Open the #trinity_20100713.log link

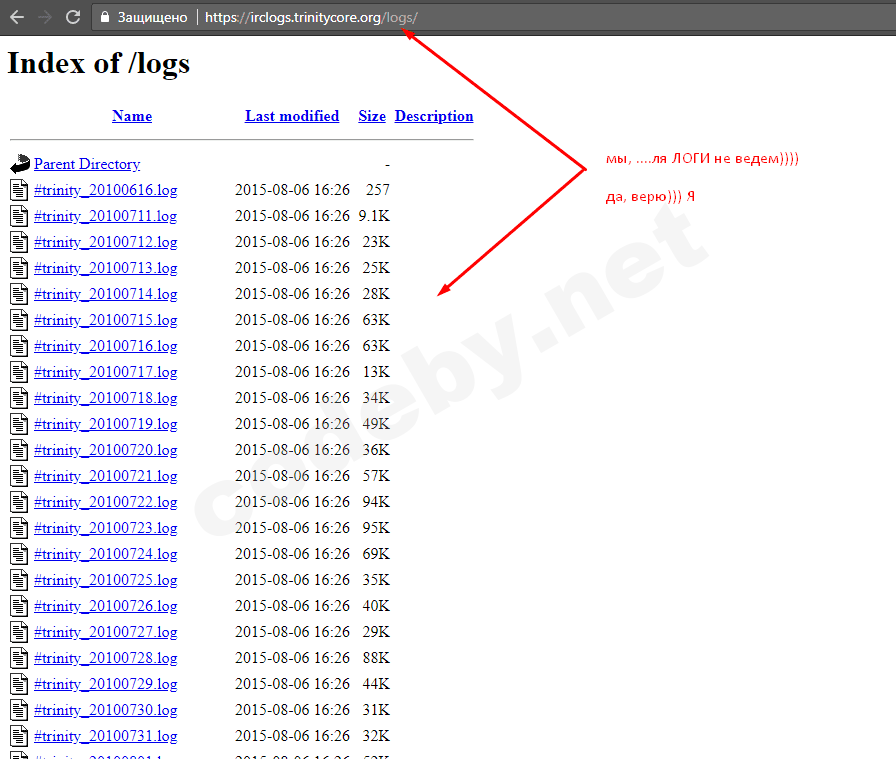pos(106,268)
